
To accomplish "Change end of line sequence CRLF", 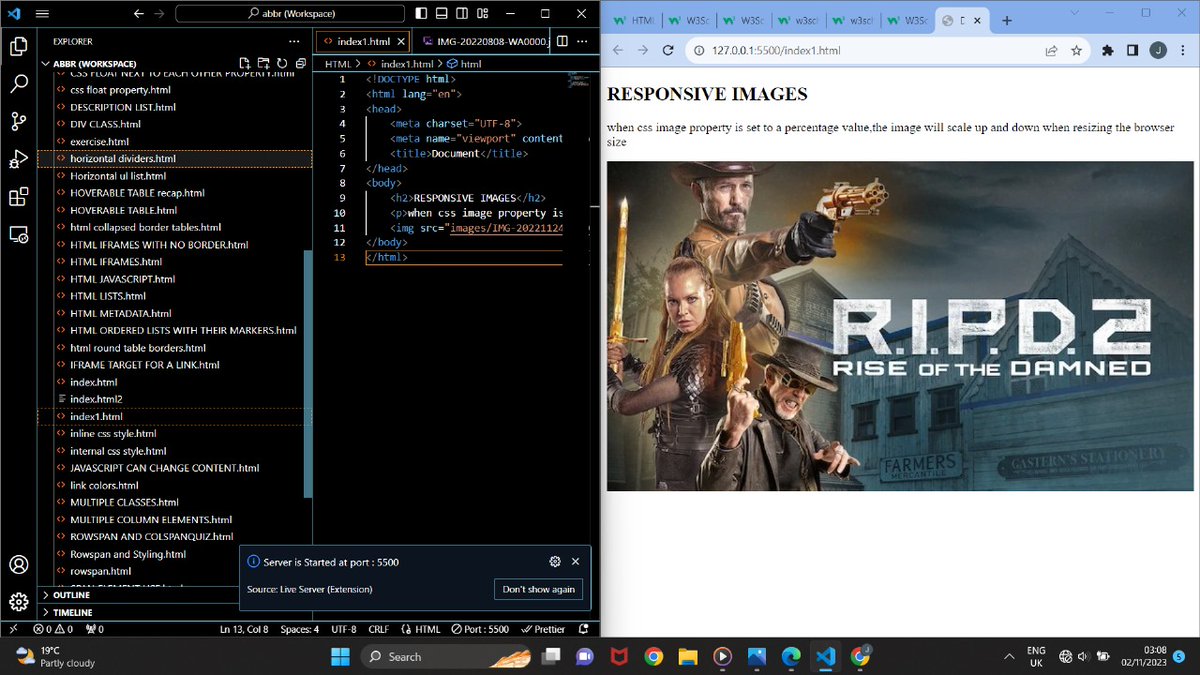I will (x=378, y=629).
